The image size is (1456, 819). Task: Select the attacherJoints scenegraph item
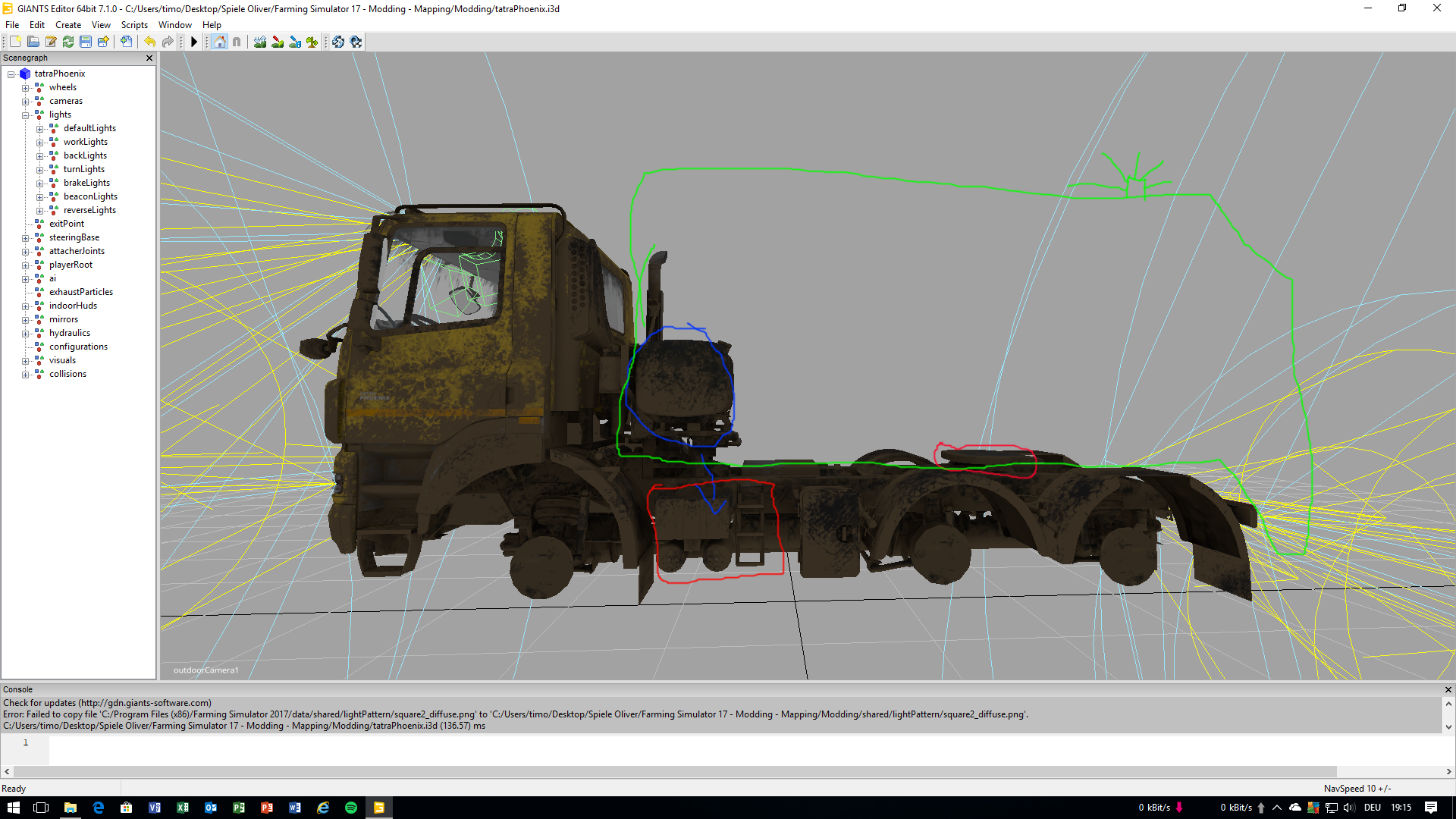click(x=77, y=251)
